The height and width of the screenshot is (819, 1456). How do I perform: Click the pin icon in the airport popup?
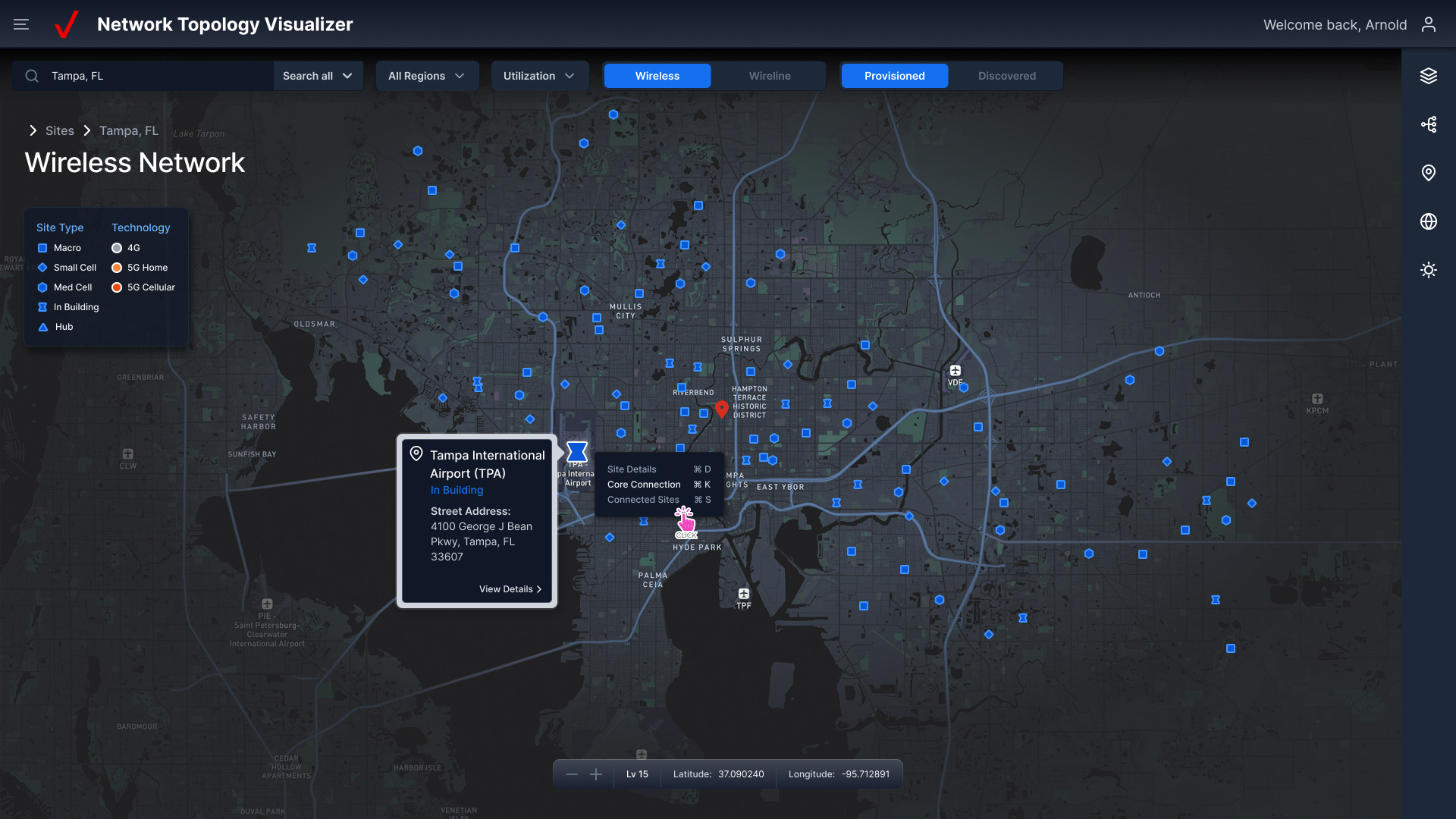[x=416, y=454]
